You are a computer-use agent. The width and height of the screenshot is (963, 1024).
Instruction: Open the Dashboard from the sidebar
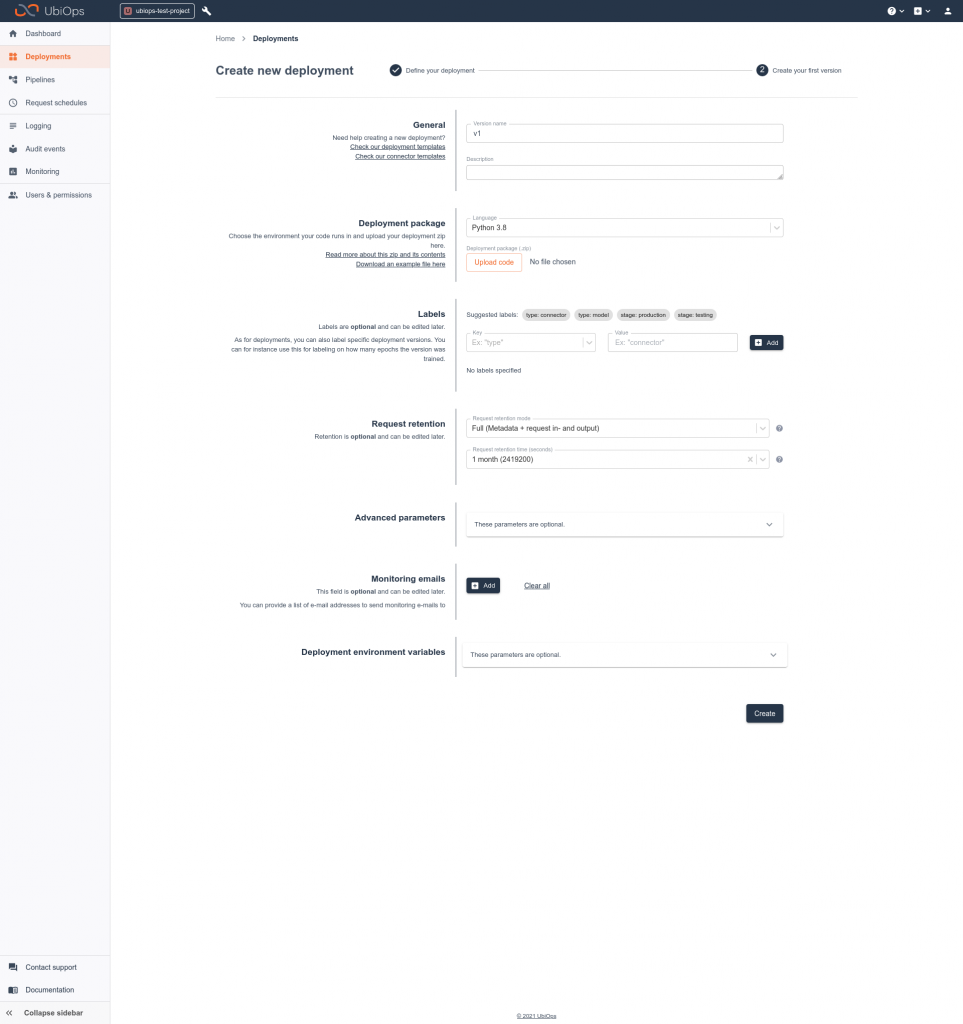pos(42,33)
